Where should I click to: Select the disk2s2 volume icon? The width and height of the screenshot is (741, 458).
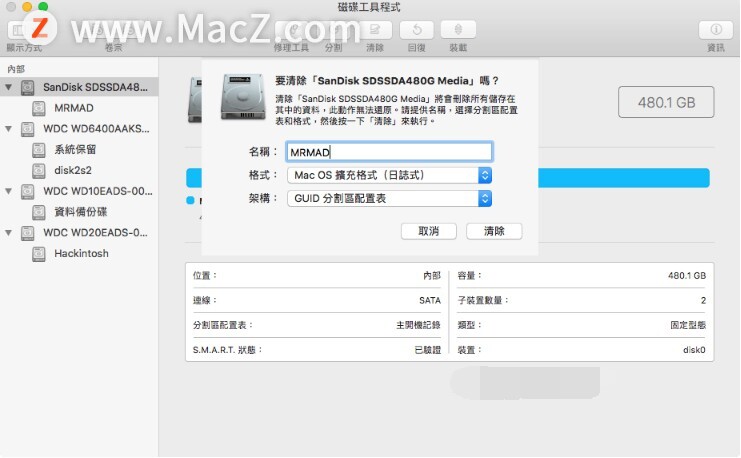pyautogui.click(x=39, y=170)
